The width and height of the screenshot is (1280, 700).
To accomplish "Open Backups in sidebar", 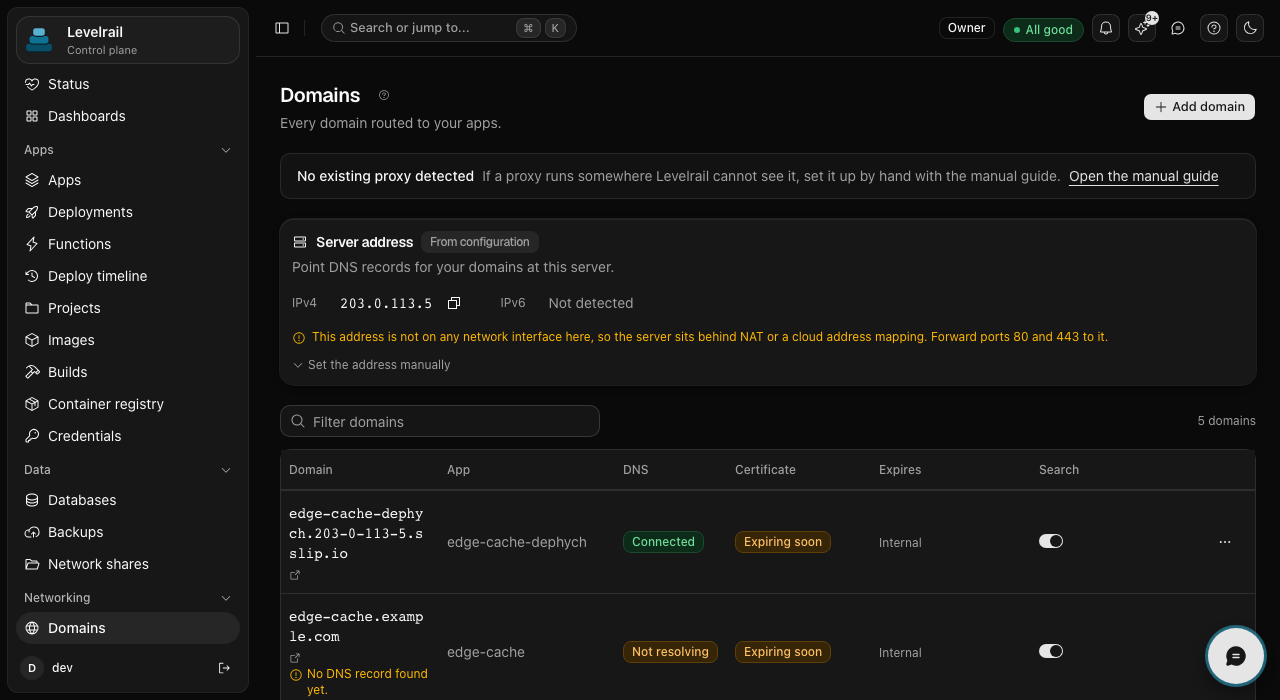I will coord(128,532).
